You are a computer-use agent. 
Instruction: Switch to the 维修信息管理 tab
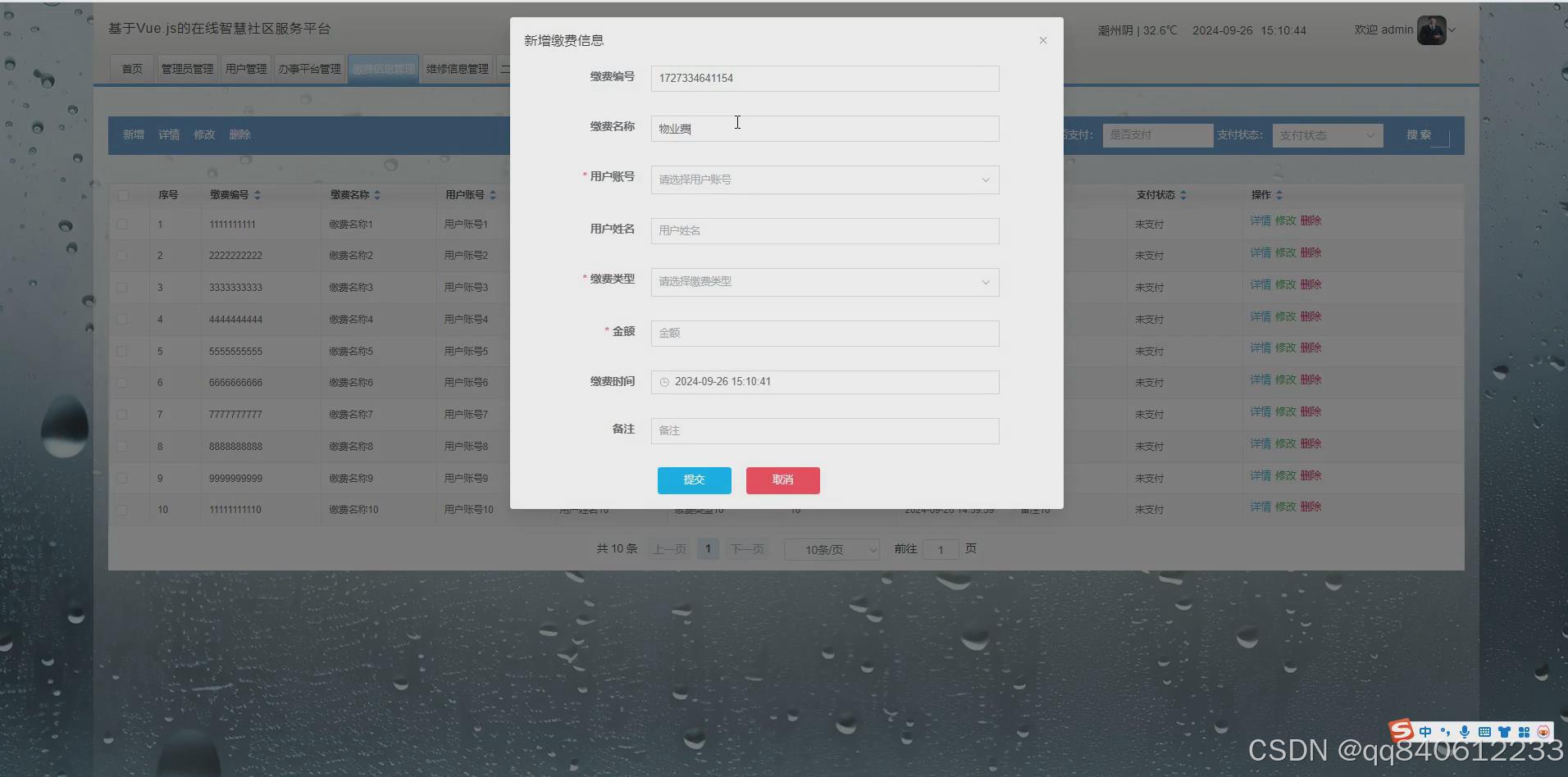coord(458,69)
